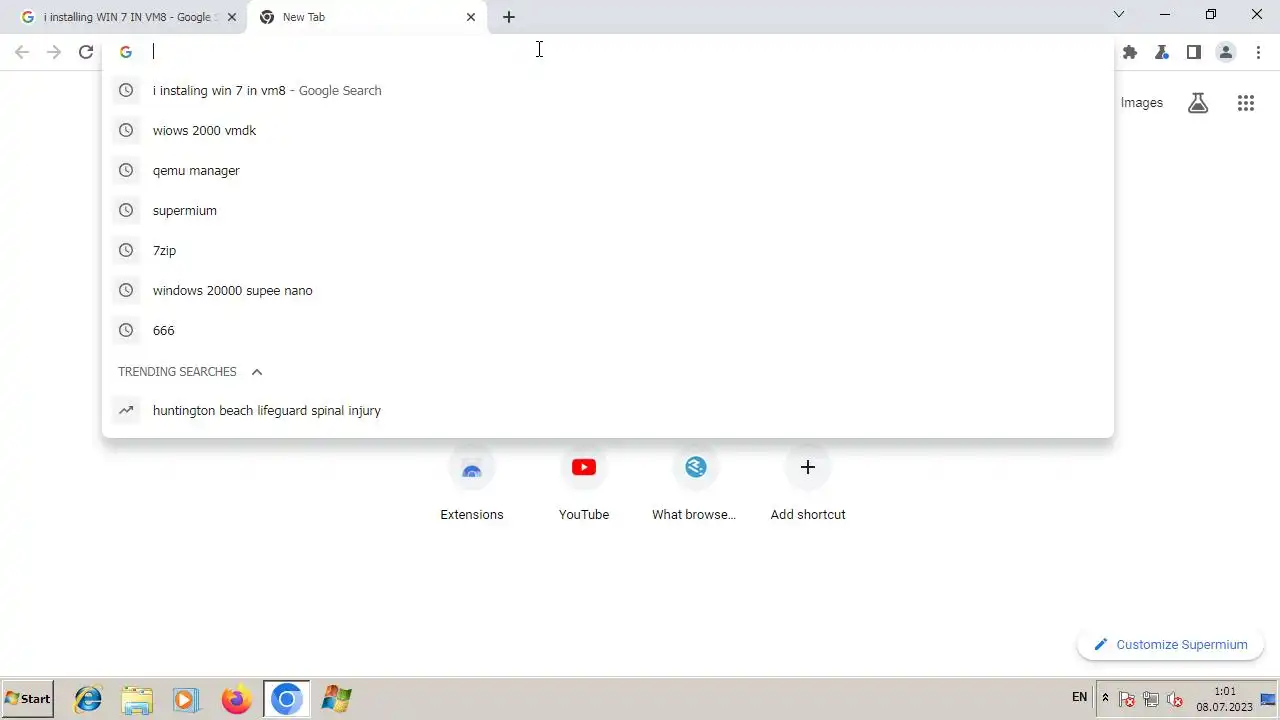Viewport: 1280px width, 720px height.
Task: Select suggestion 'supermium'
Action: coord(608,210)
